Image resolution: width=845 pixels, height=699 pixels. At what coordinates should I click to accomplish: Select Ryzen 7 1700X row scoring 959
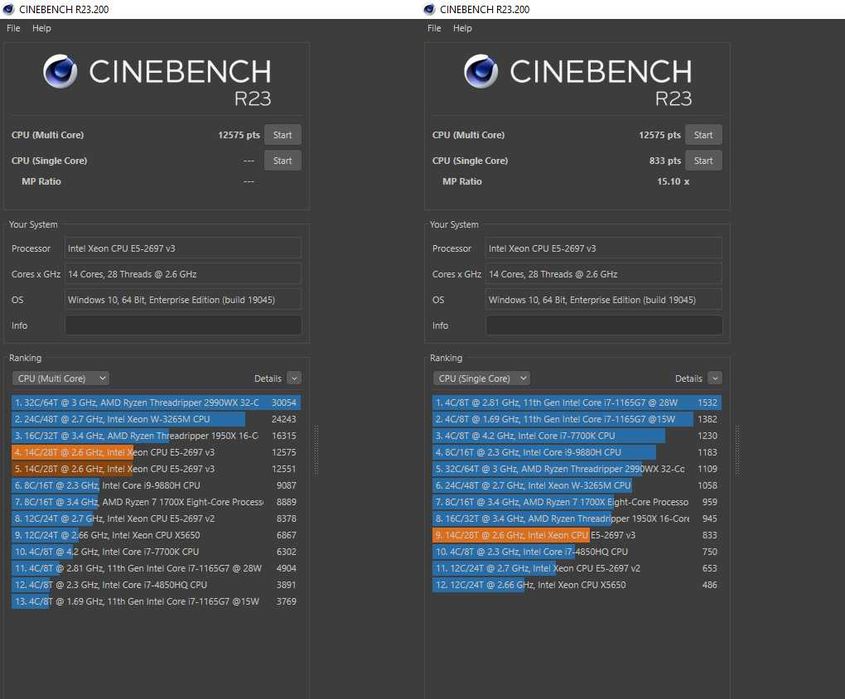coord(577,502)
